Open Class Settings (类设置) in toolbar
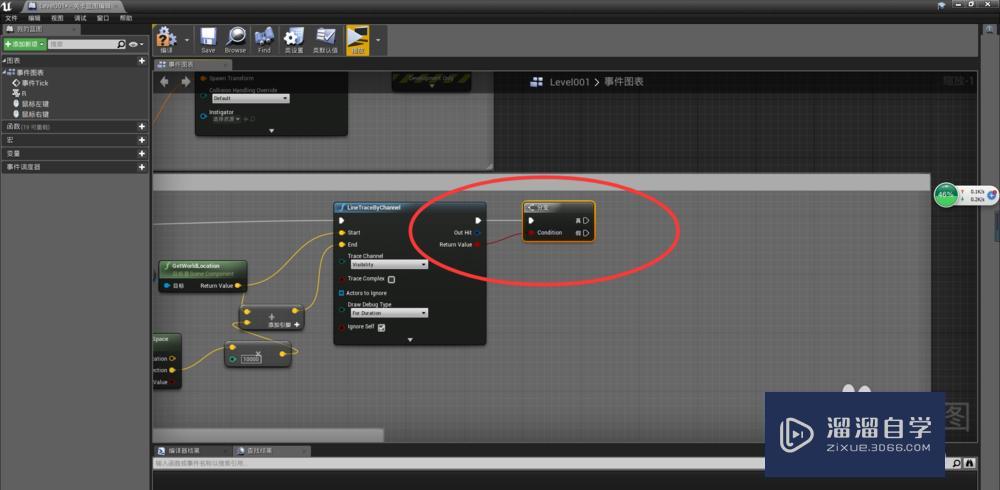 (293, 40)
